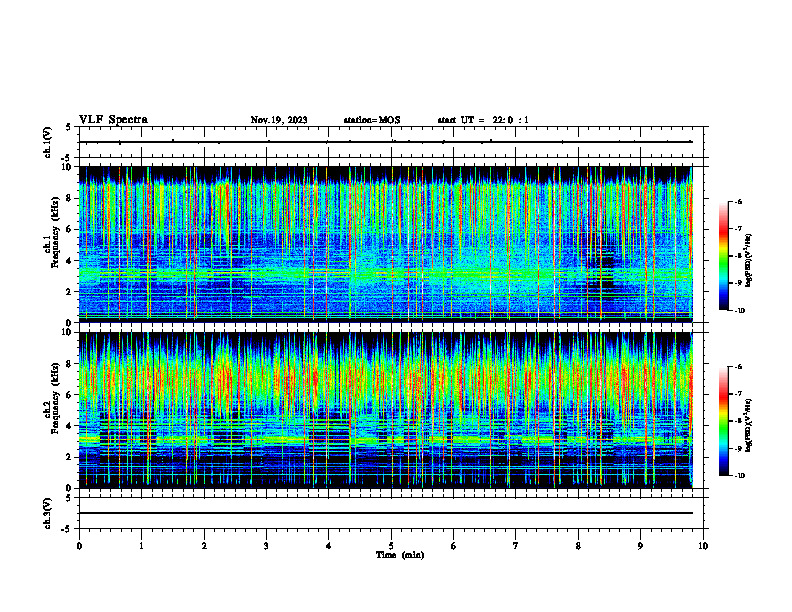This screenshot has width=792, height=612.
Task: Click the ch.1 color bar legend title
Action: coord(749,260)
